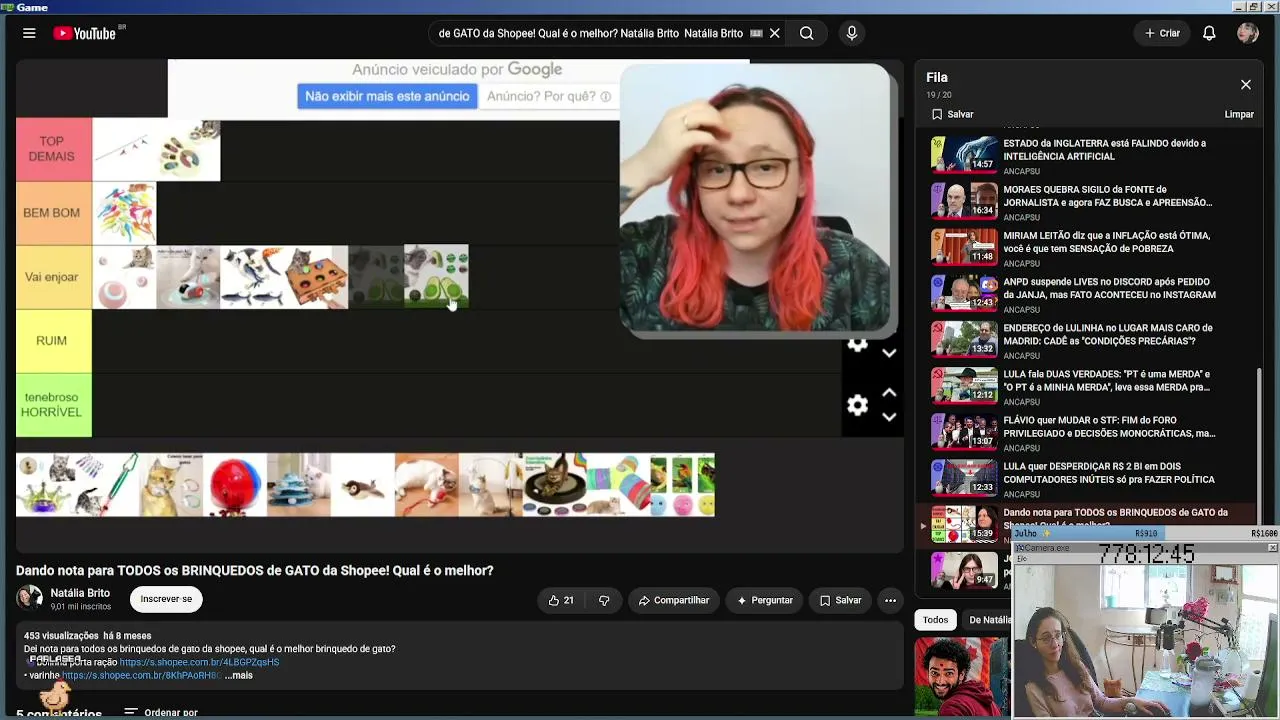Open the account avatar menu
The image size is (1280, 720).
click(1248, 33)
